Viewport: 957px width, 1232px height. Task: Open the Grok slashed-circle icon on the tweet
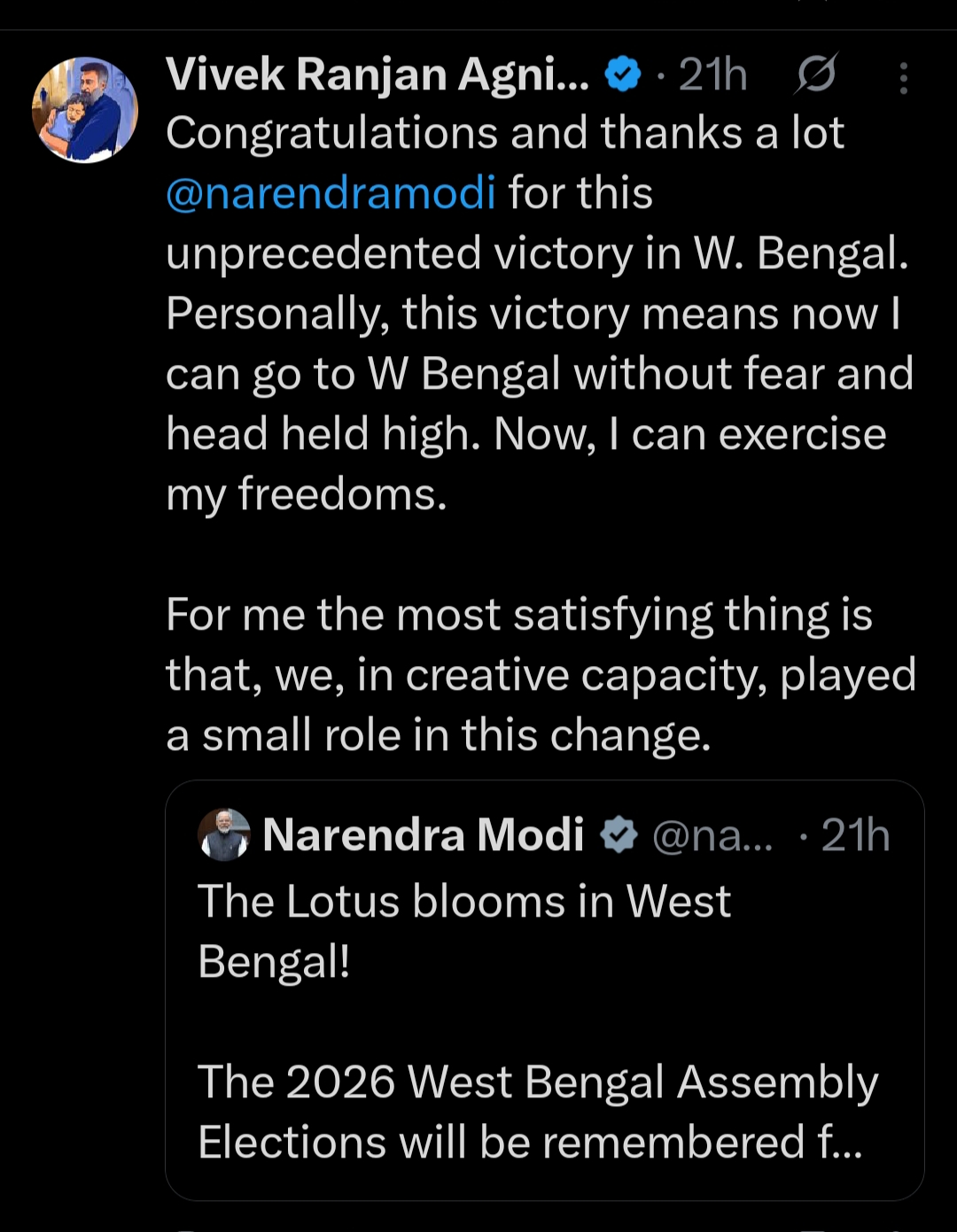pyautogui.click(x=815, y=74)
